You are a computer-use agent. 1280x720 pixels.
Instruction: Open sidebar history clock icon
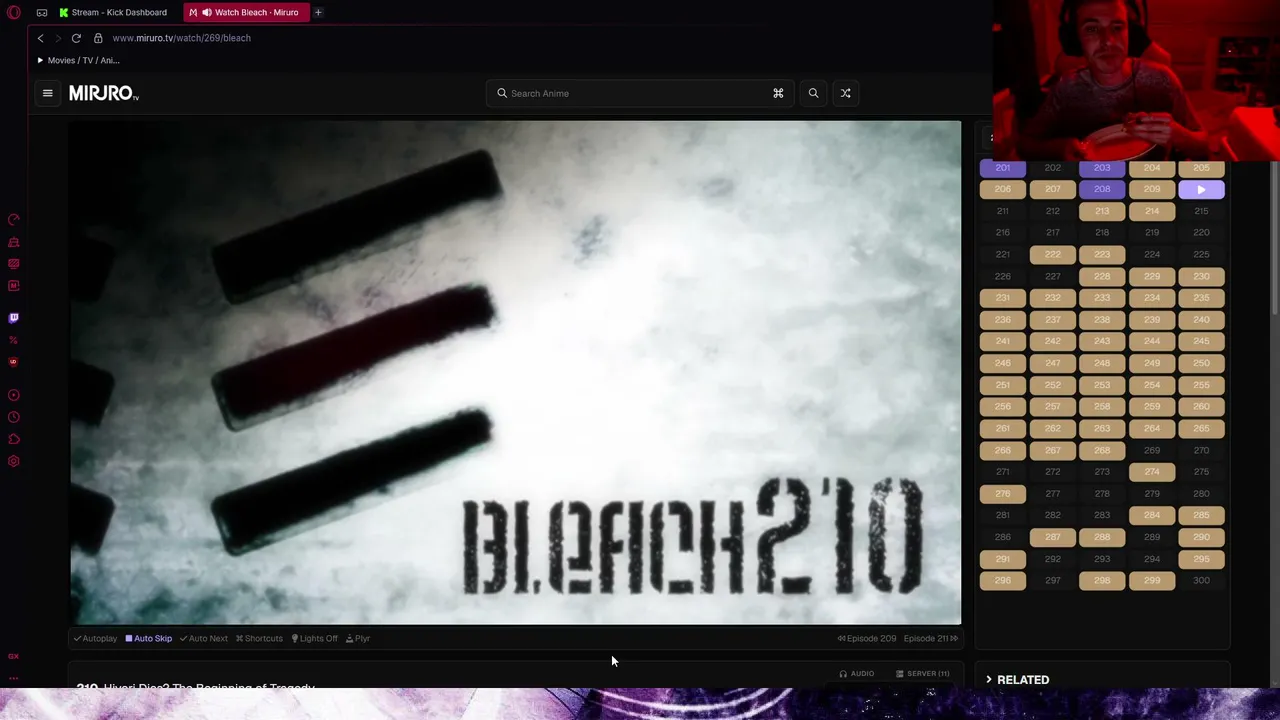coord(14,417)
